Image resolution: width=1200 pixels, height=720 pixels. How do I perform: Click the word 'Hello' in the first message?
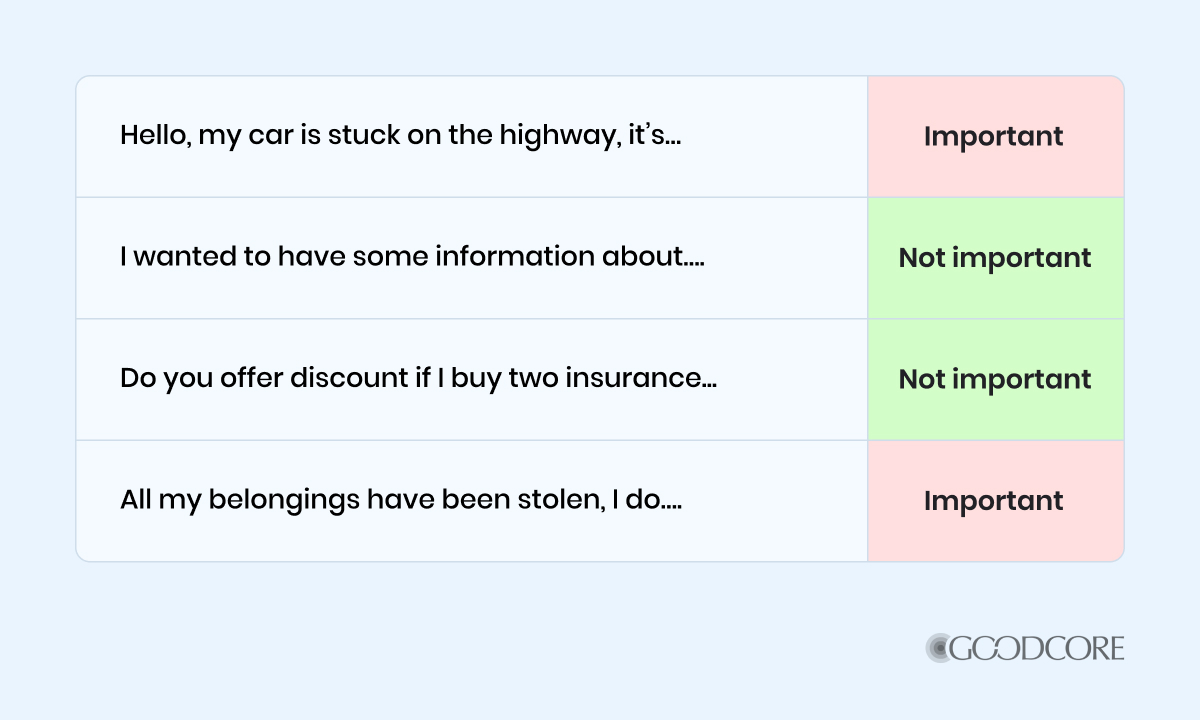click(x=154, y=136)
